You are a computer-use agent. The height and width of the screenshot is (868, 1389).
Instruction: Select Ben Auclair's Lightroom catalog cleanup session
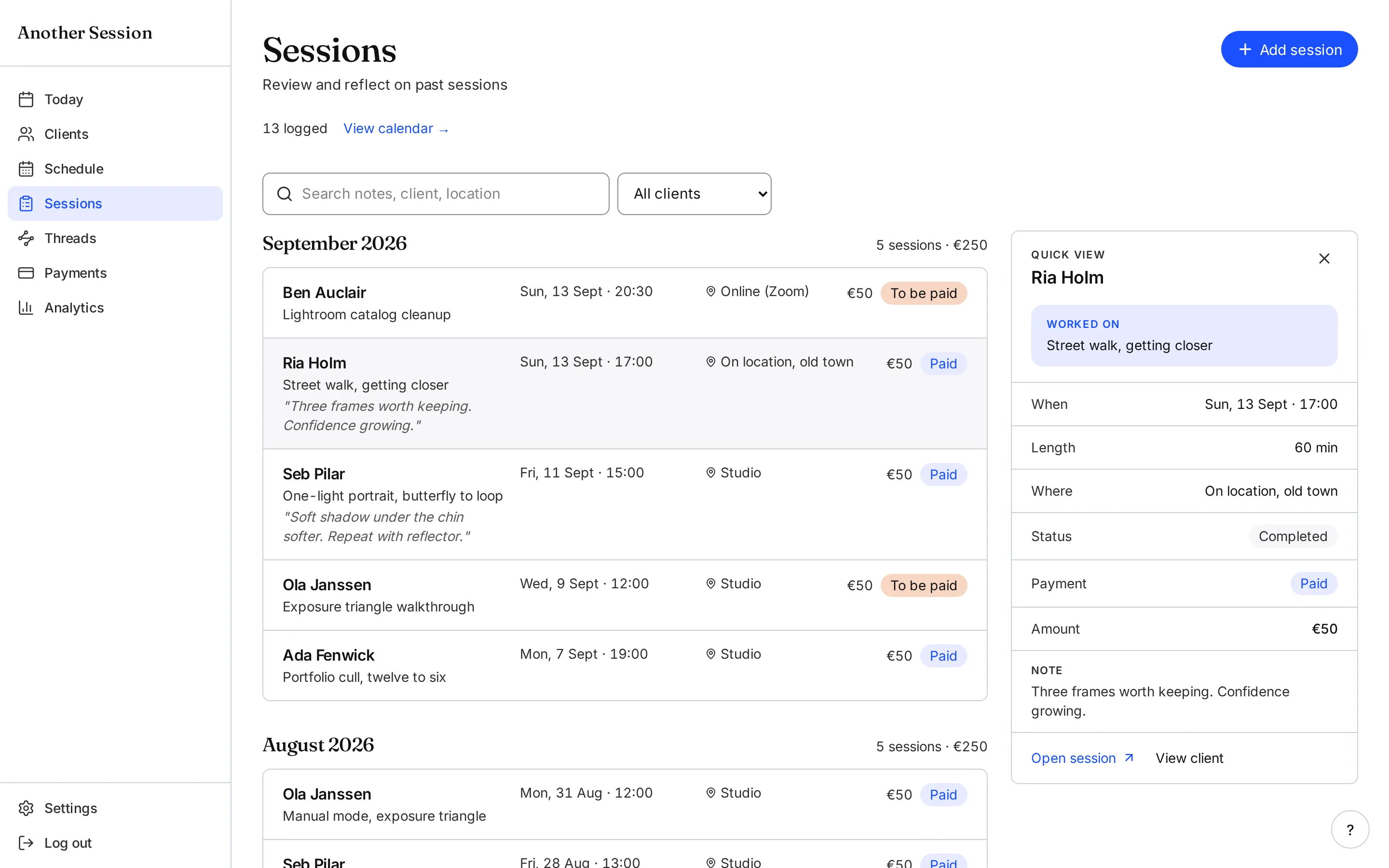click(625, 303)
